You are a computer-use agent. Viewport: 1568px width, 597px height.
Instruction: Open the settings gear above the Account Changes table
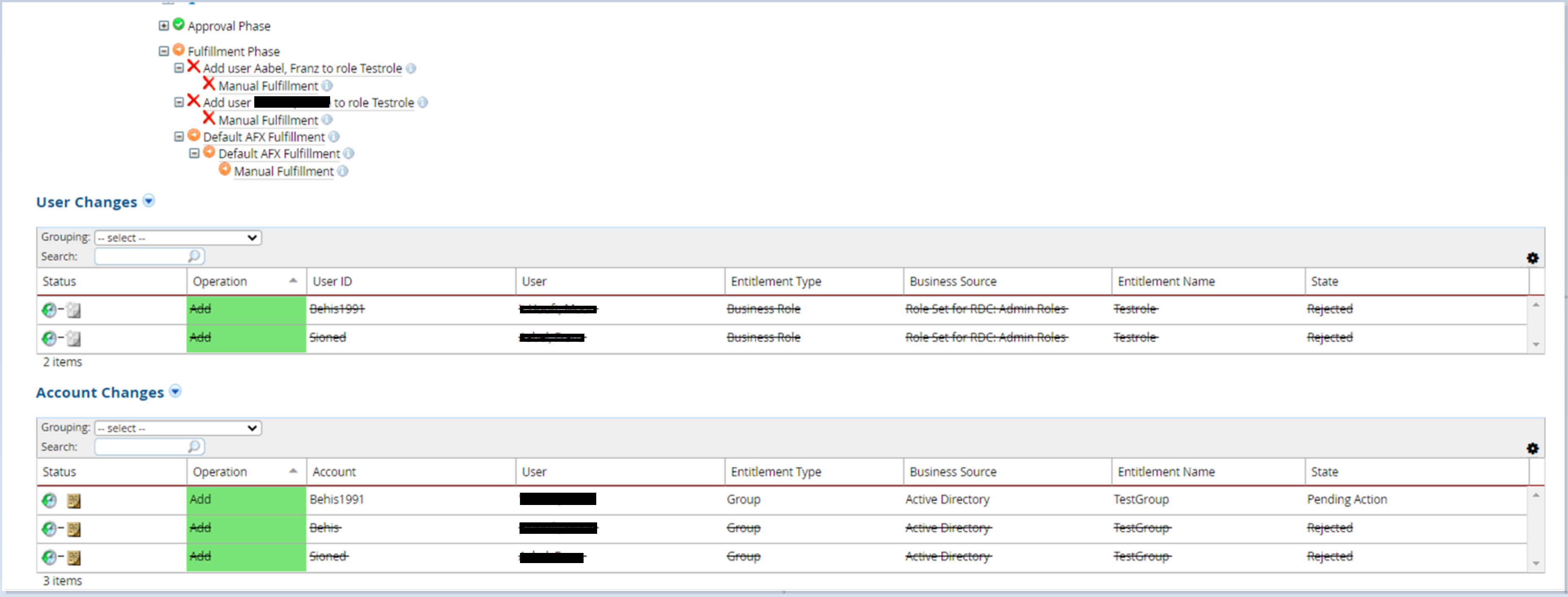pos(1533,448)
